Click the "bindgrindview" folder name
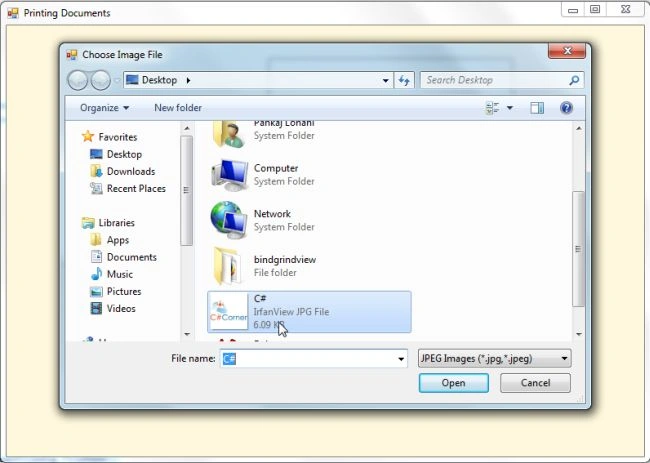This screenshot has width=650, height=463. pos(285,259)
